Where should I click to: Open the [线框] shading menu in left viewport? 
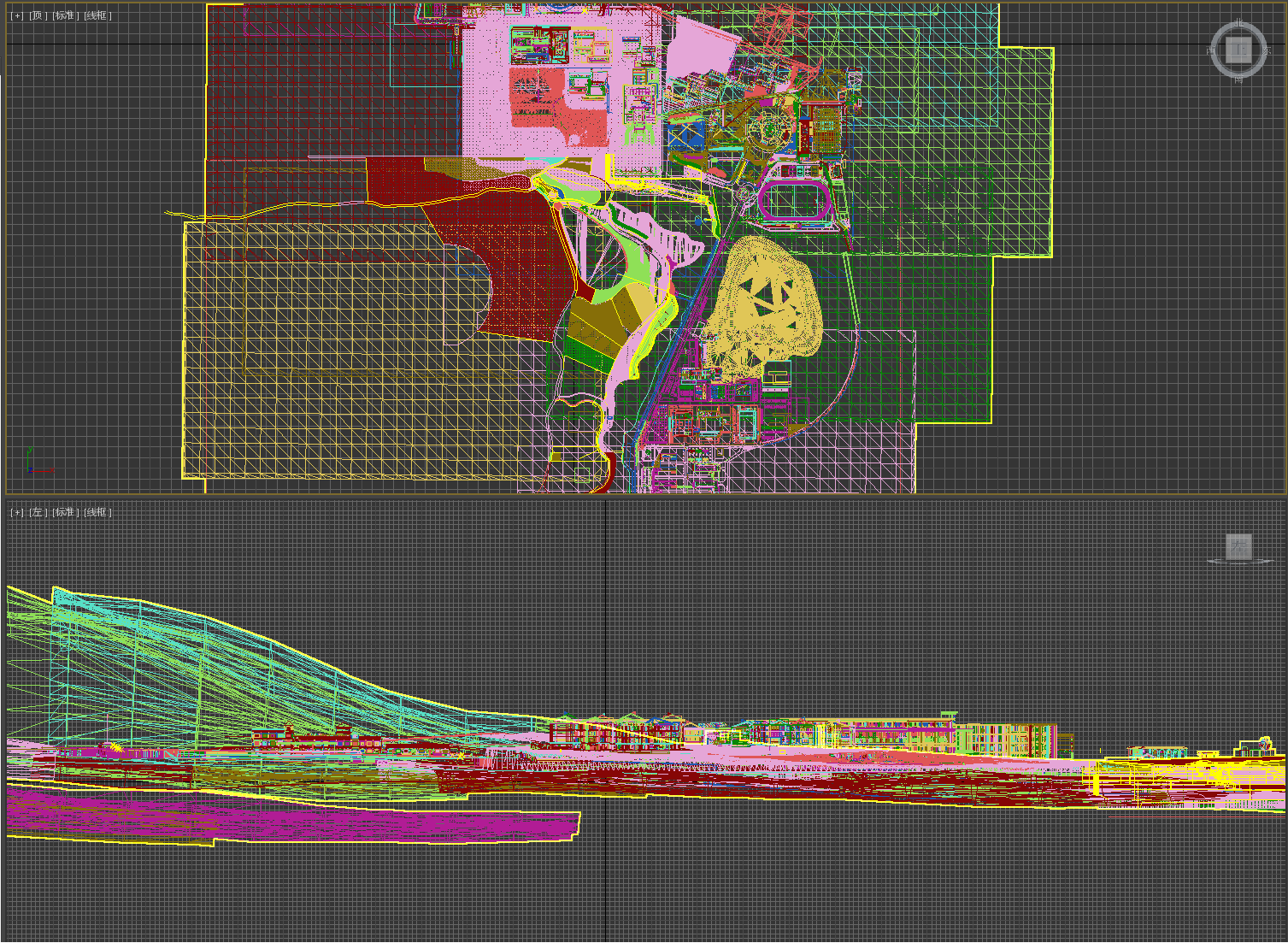coord(97,512)
